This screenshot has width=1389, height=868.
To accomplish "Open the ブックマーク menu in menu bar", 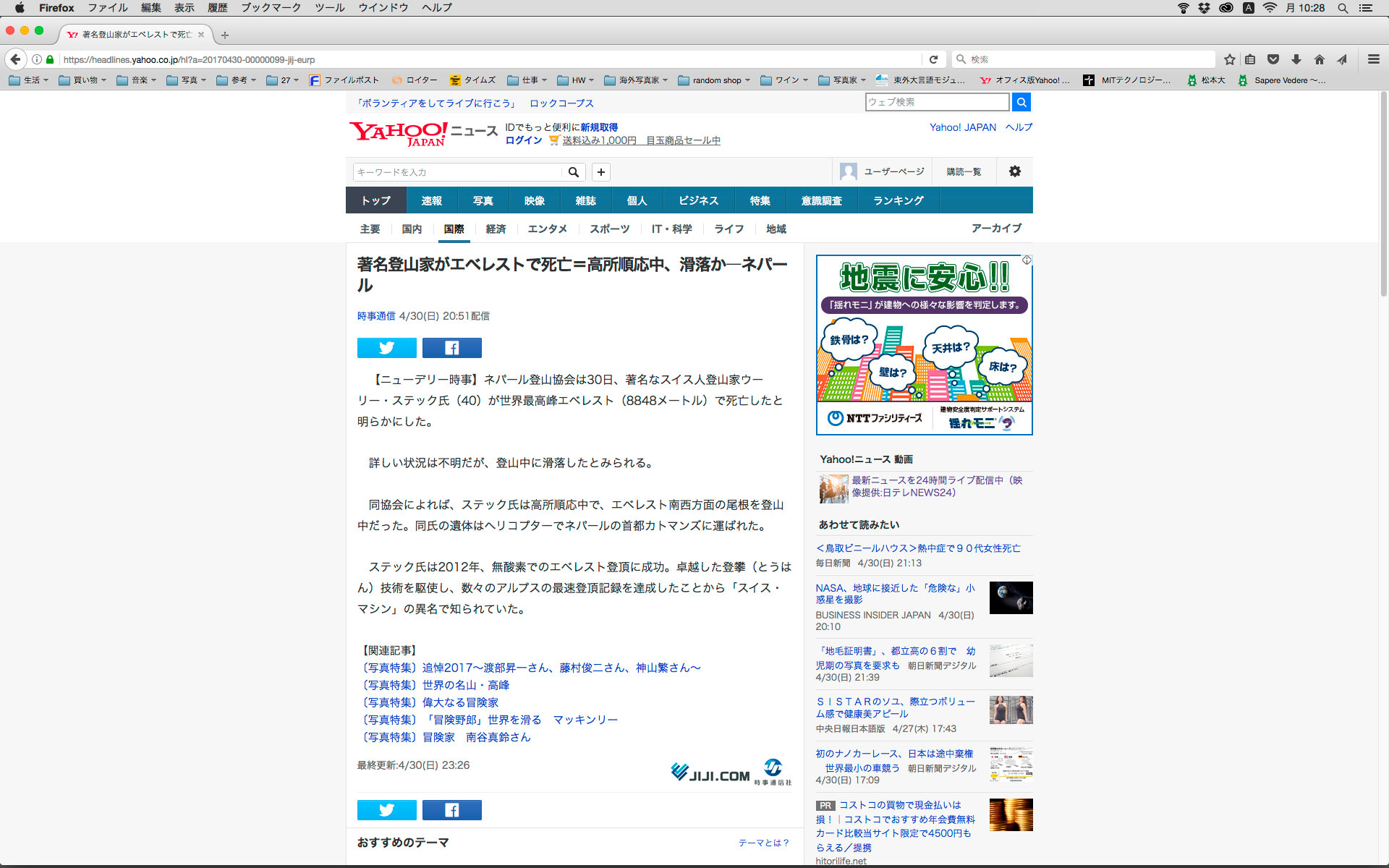I will pyautogui.click(x=271, y=7).
